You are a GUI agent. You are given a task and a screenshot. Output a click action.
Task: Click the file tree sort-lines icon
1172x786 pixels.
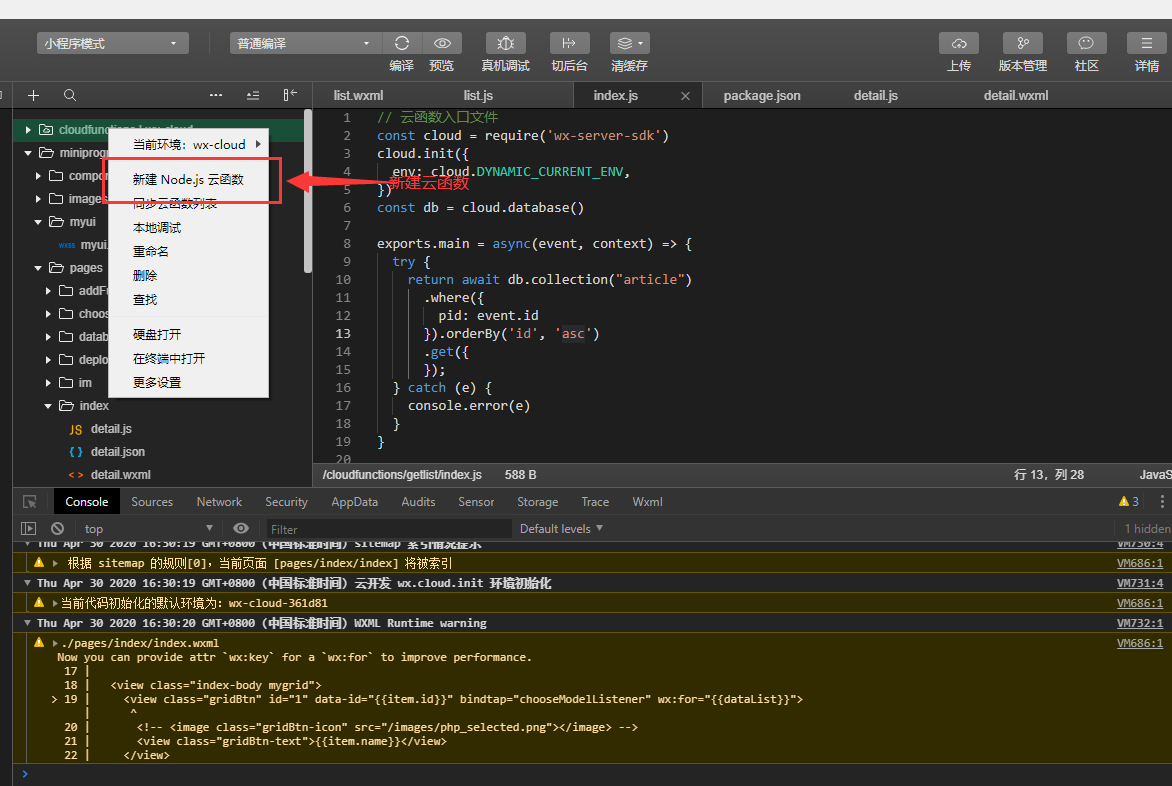pos(253,95)
